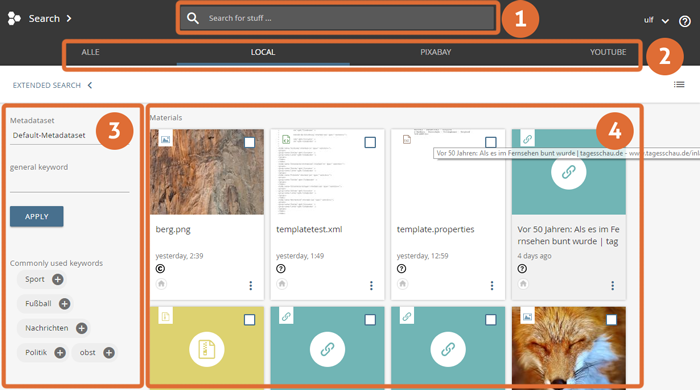Open the Metadataset dropdown
700x390 pixels.
coord(69,135)
